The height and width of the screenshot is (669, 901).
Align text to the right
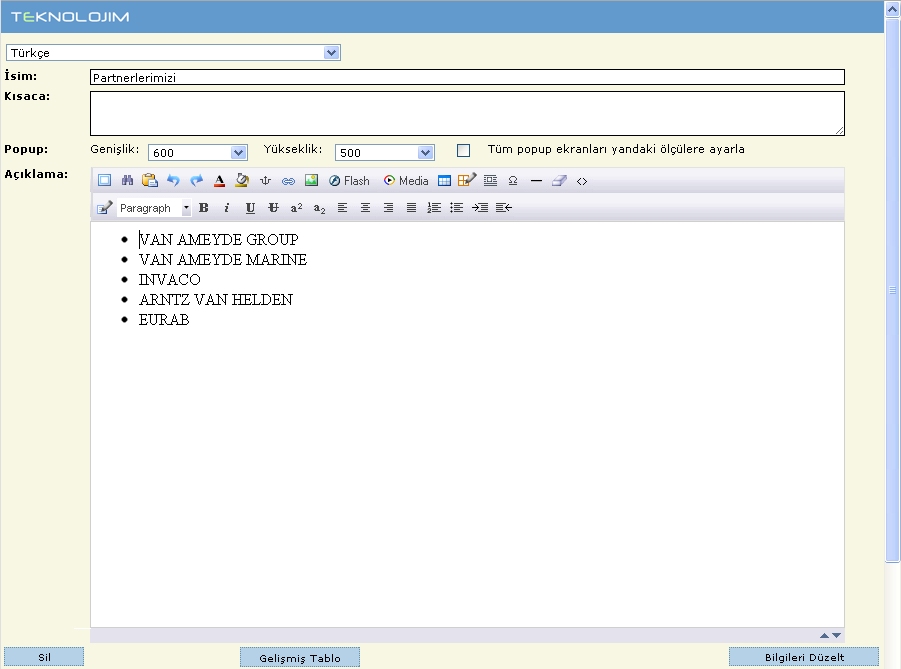pyautogui.click(x=388, y=207)
